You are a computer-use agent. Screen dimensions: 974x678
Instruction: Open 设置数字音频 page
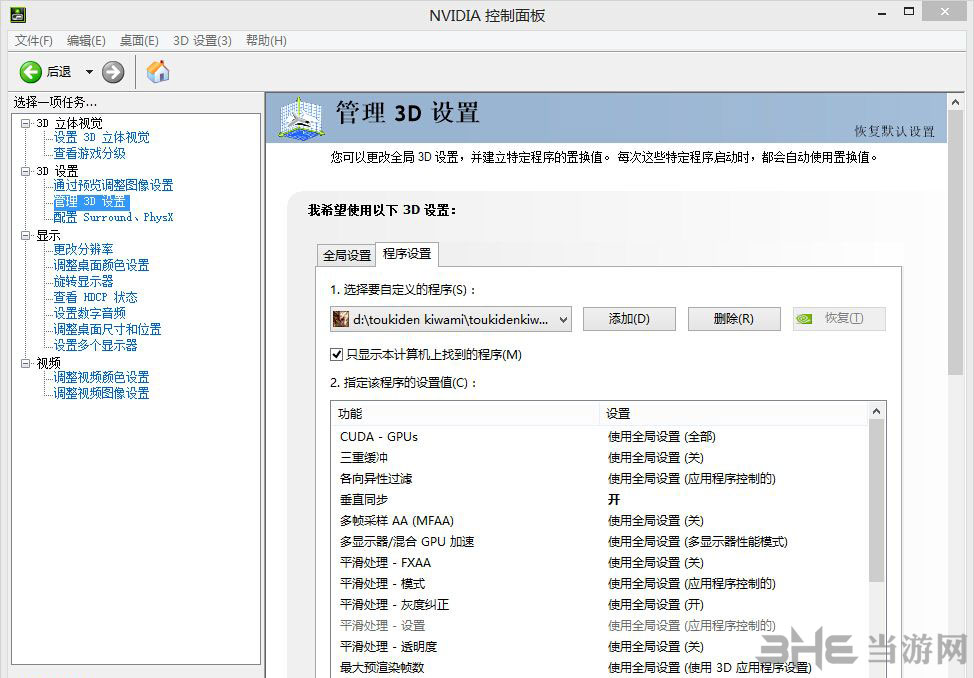[x=89, y=313]
